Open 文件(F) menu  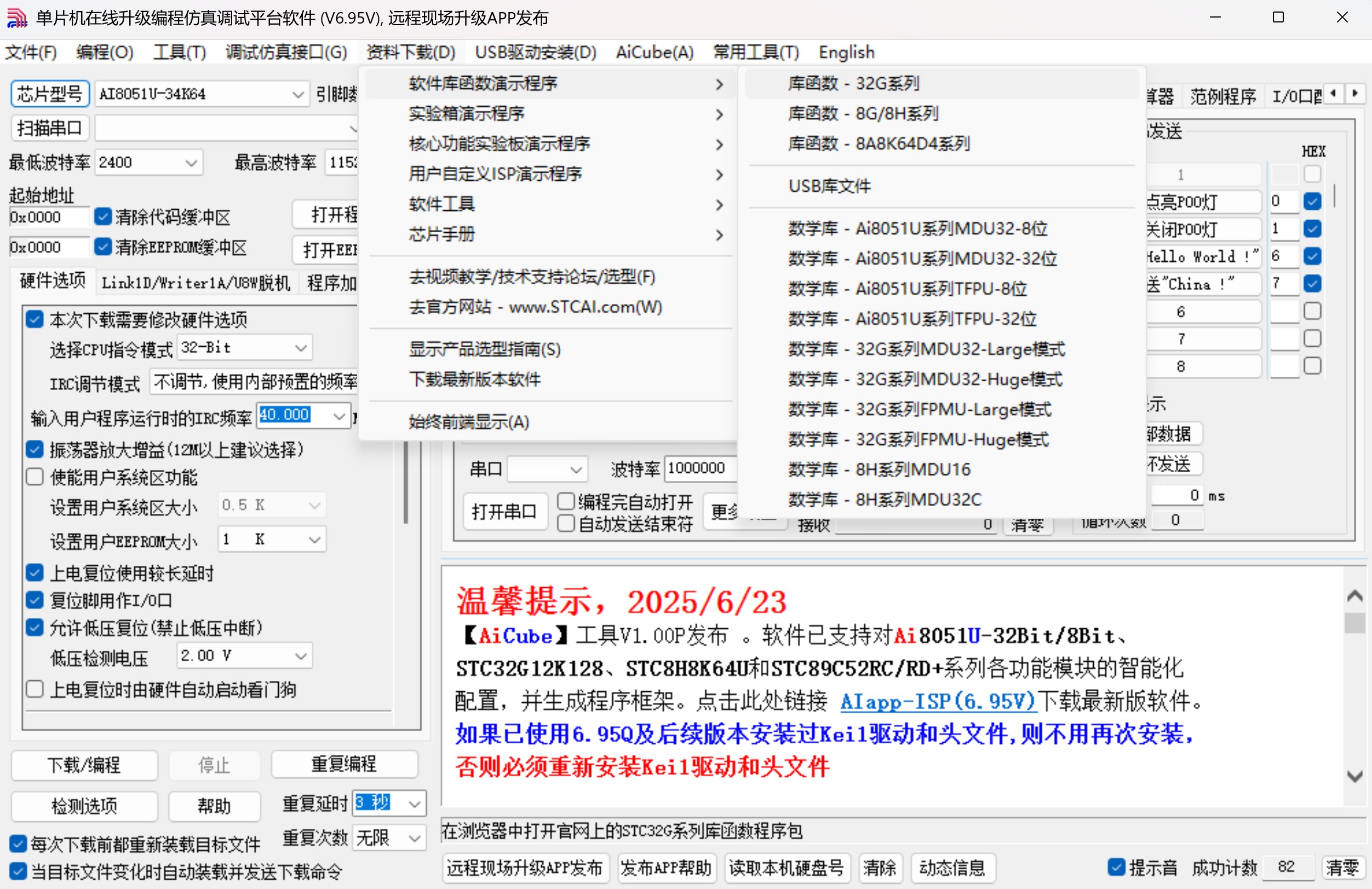[31, 53]
